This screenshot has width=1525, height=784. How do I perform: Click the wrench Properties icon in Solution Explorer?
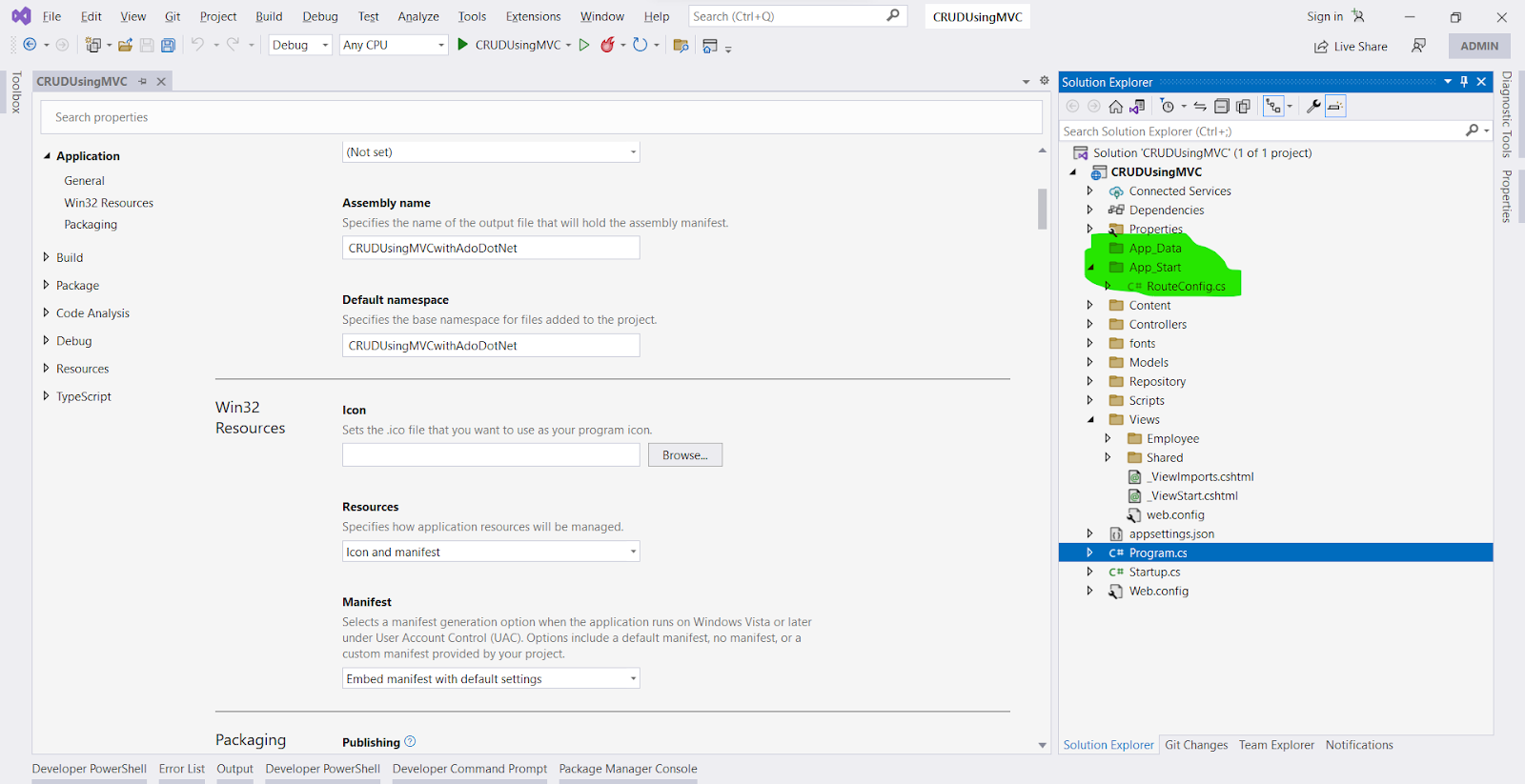pos(1313,107)
